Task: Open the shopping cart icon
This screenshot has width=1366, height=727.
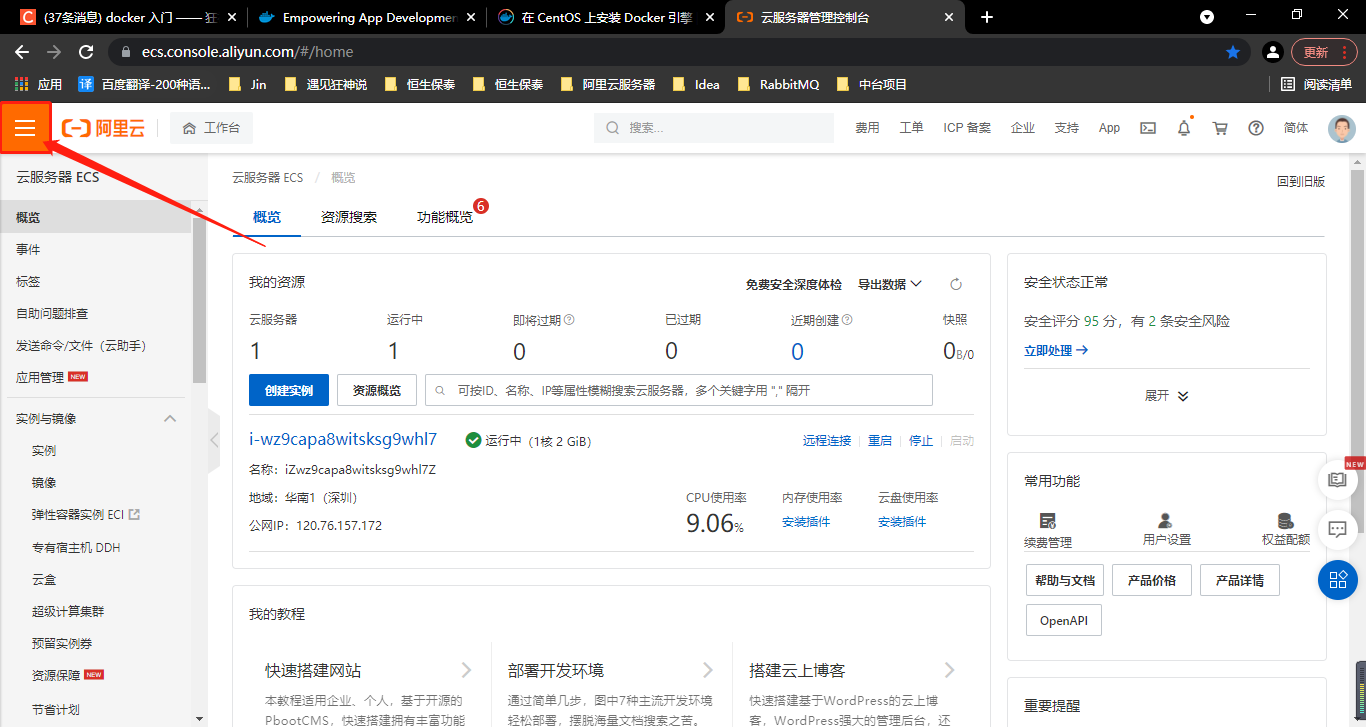Action: [x=1220, y=128]
